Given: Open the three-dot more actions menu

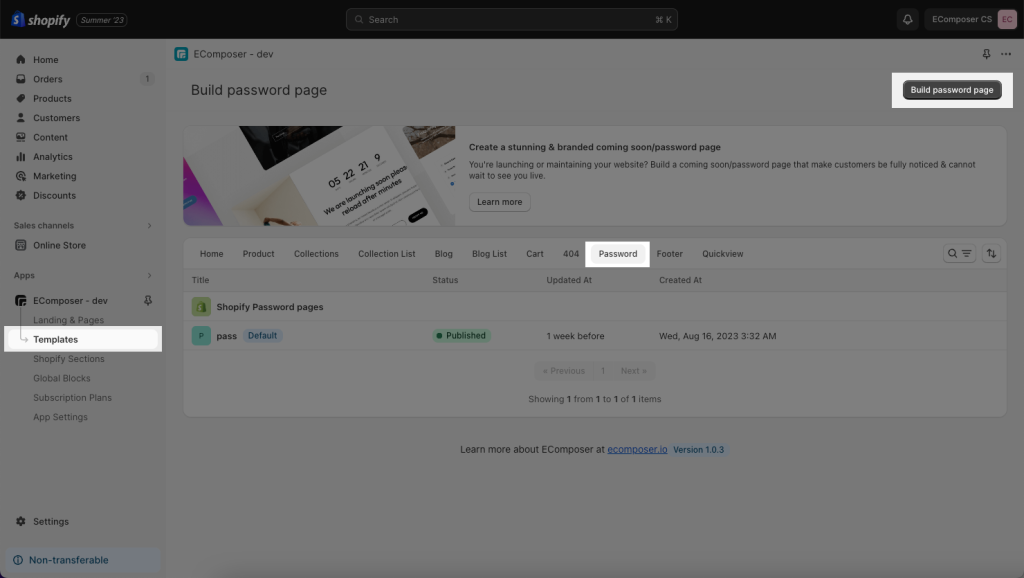Looking at the screenshot, I should (x=1006, y=54).
